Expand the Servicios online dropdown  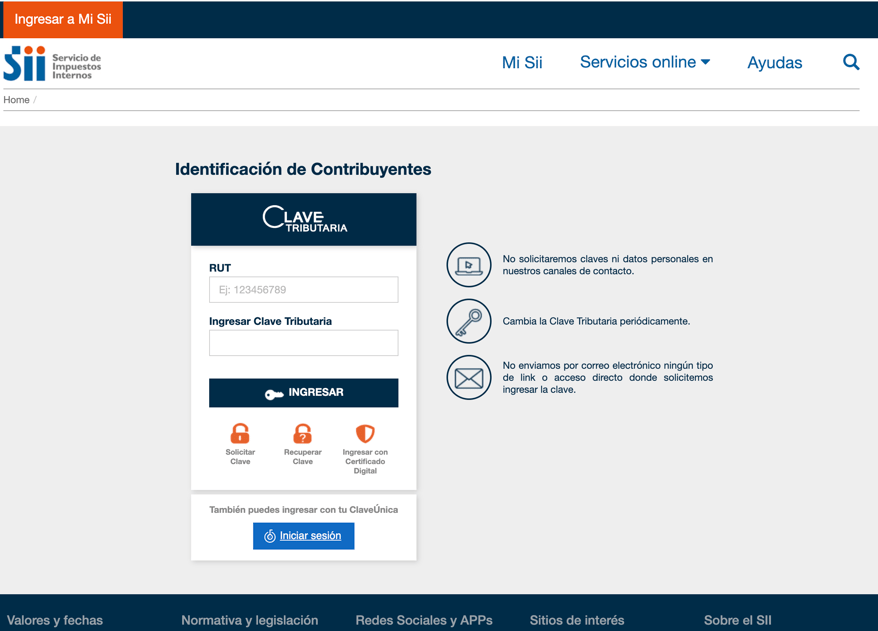click(645, 62)
